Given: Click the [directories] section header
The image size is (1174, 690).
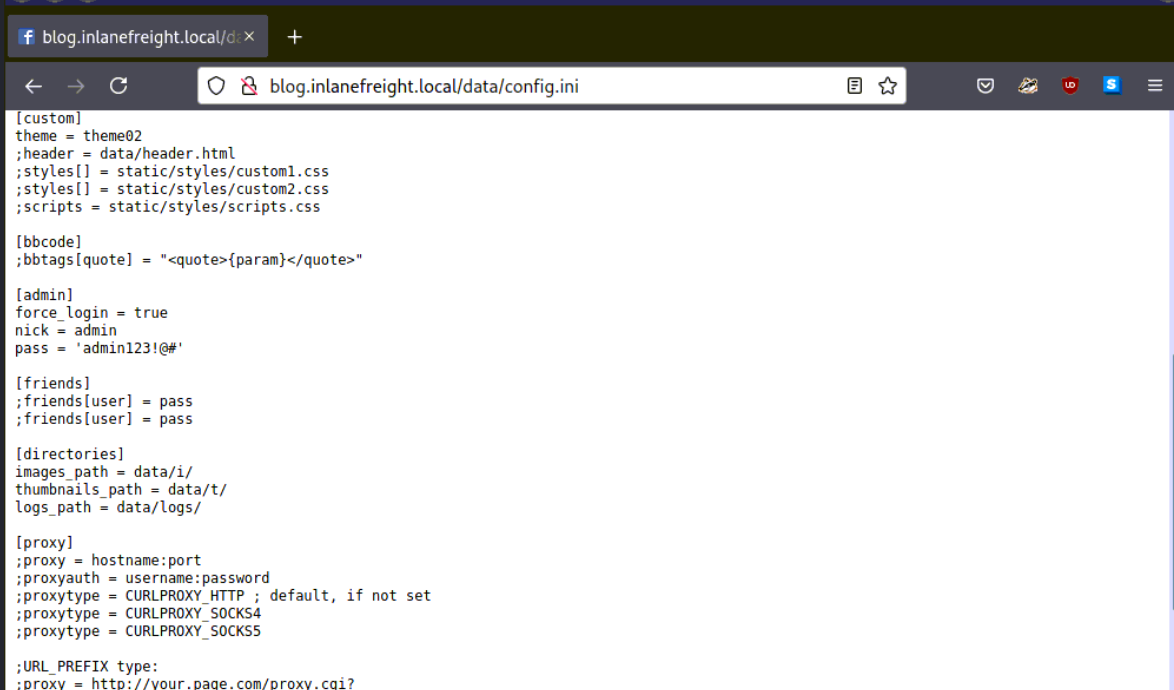Looking at the screenshot, I should click(70, 454).
